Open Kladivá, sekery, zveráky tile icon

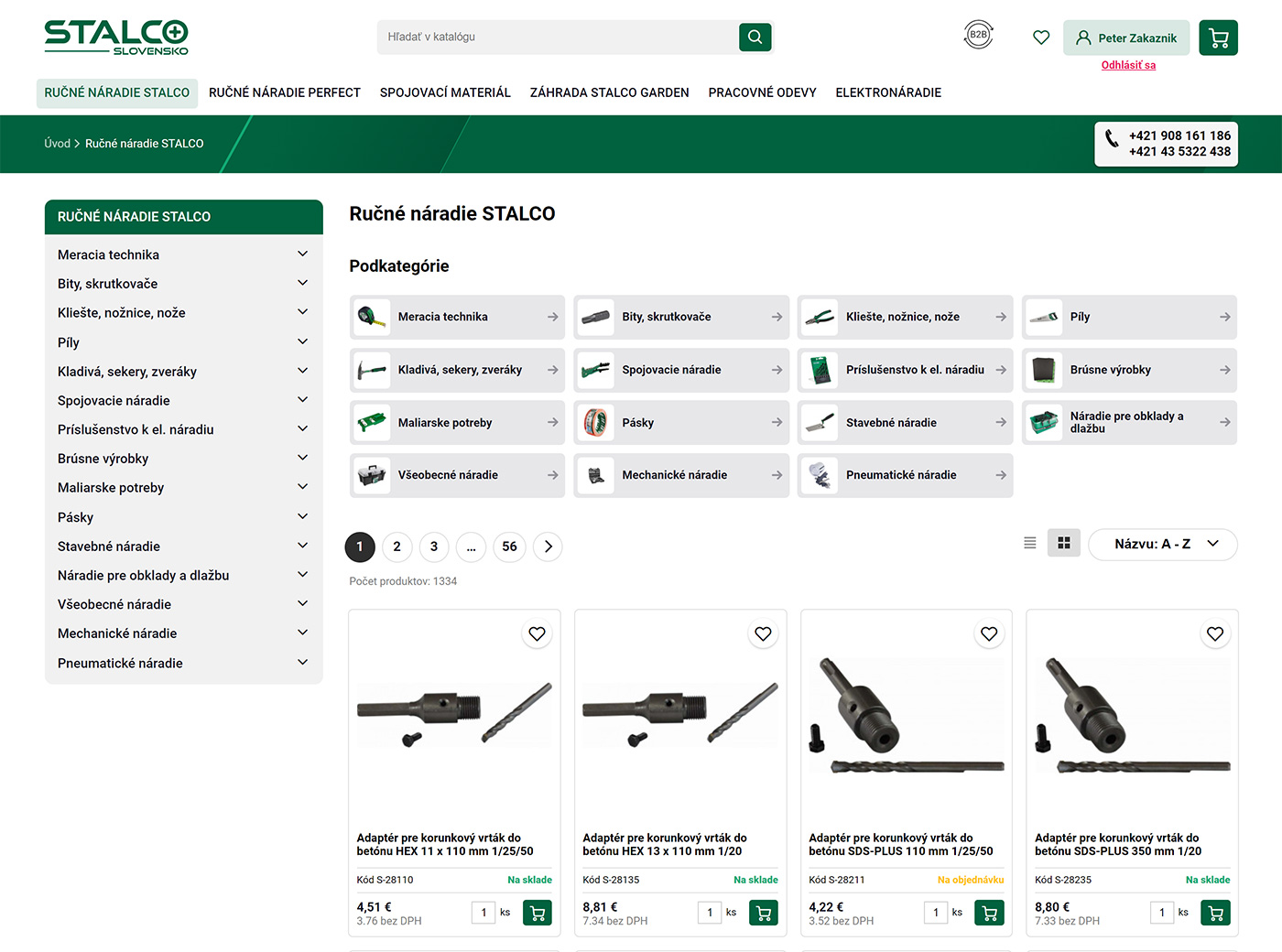pos(372,370)
